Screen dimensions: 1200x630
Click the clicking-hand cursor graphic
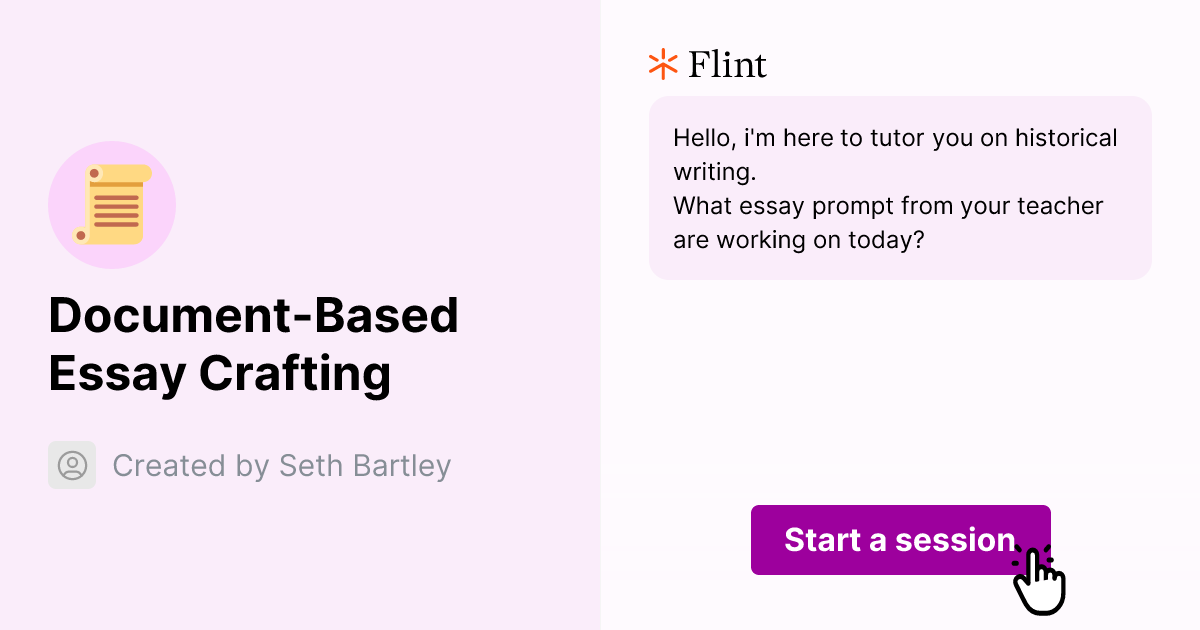1040,578
